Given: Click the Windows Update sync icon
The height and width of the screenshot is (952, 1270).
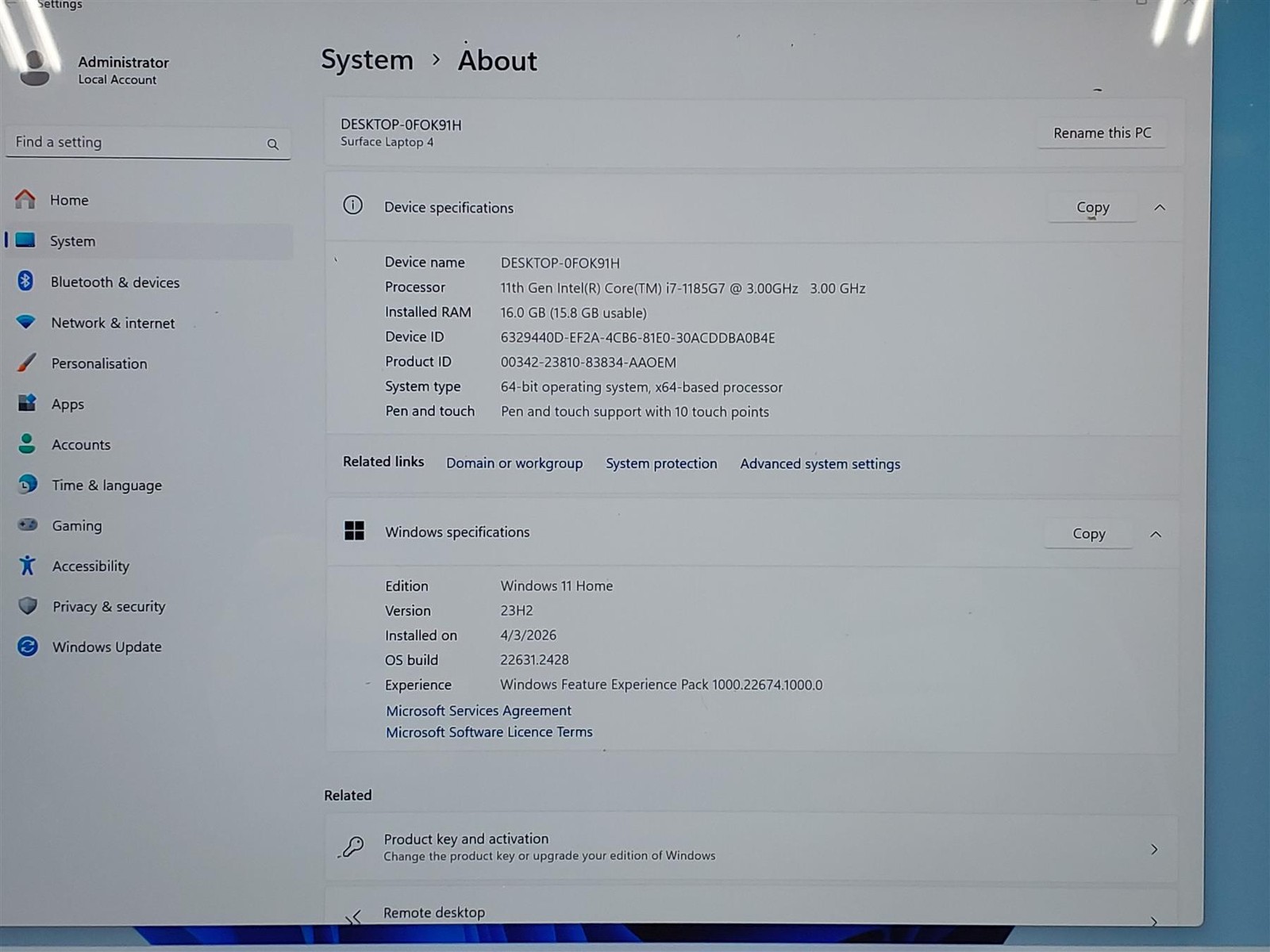Looking at the screenshot, I should pos(28,647).
